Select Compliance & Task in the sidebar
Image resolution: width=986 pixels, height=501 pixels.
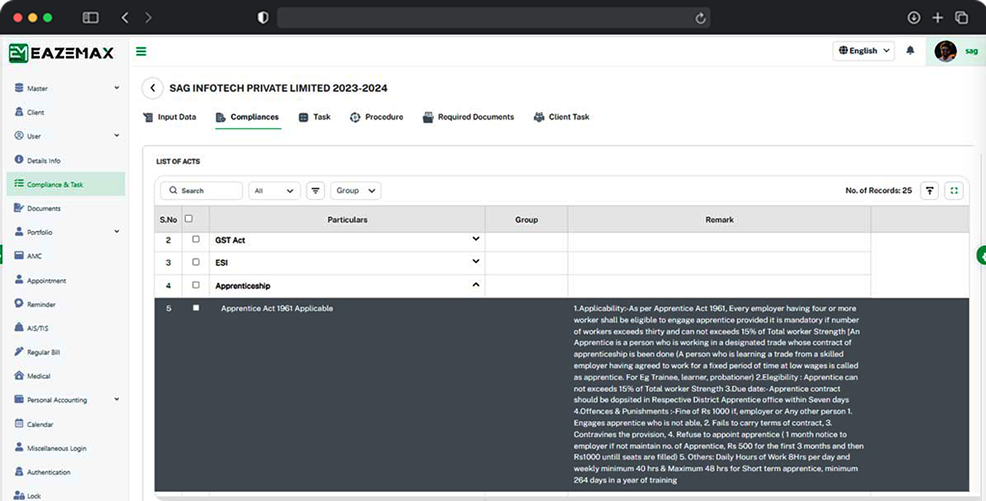[x=66, y=184]
